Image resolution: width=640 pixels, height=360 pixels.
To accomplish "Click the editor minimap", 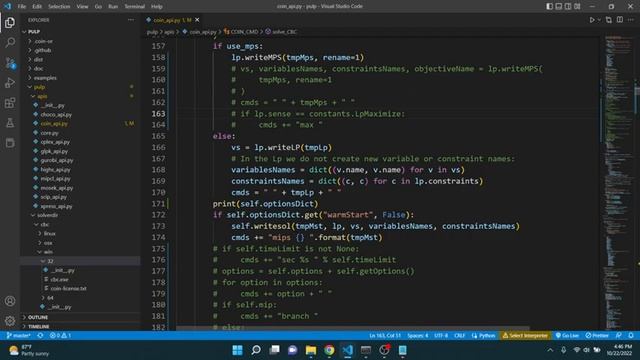I will 618,182.
